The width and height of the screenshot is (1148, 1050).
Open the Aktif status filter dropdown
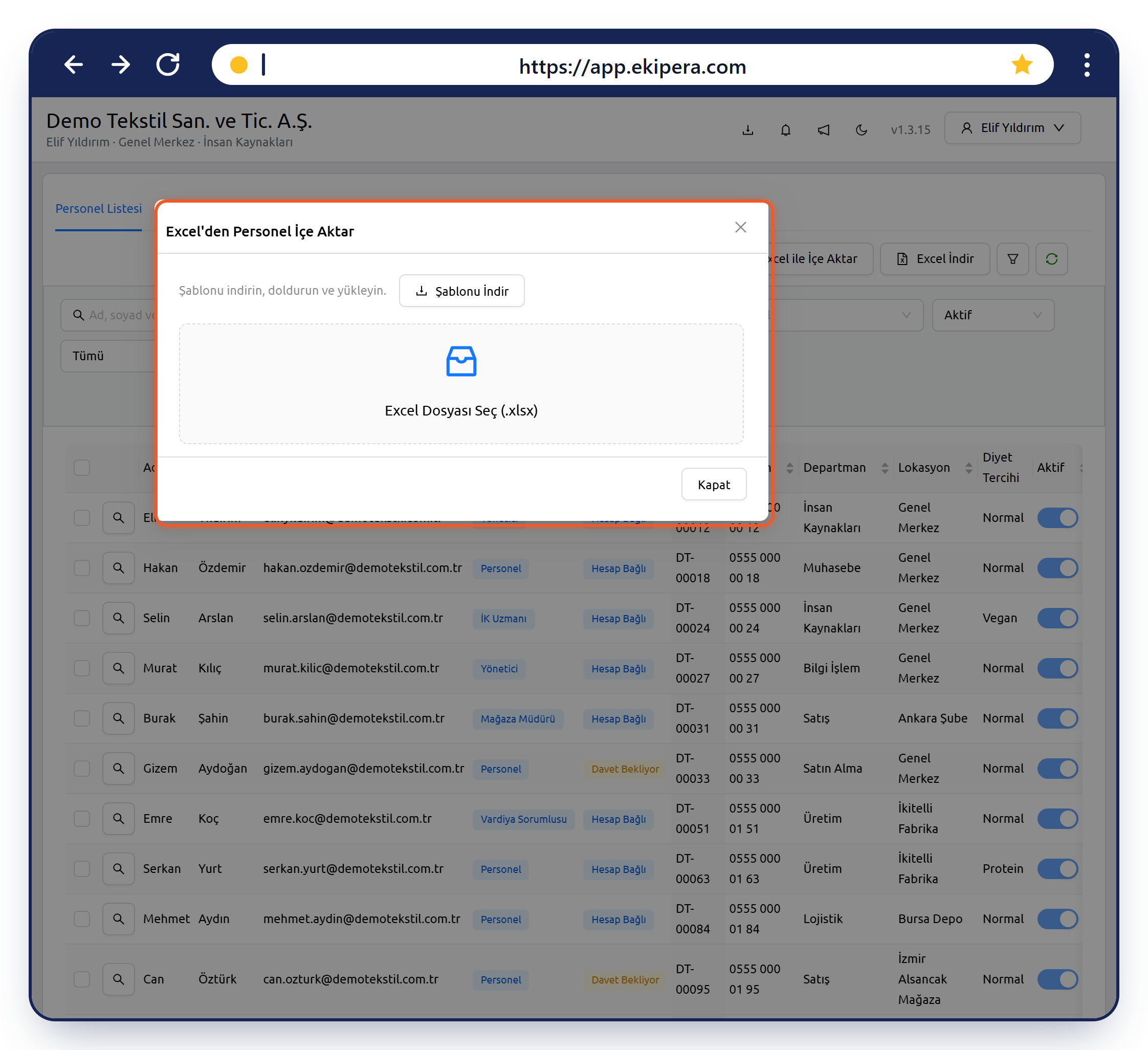(x=992, y=315)
